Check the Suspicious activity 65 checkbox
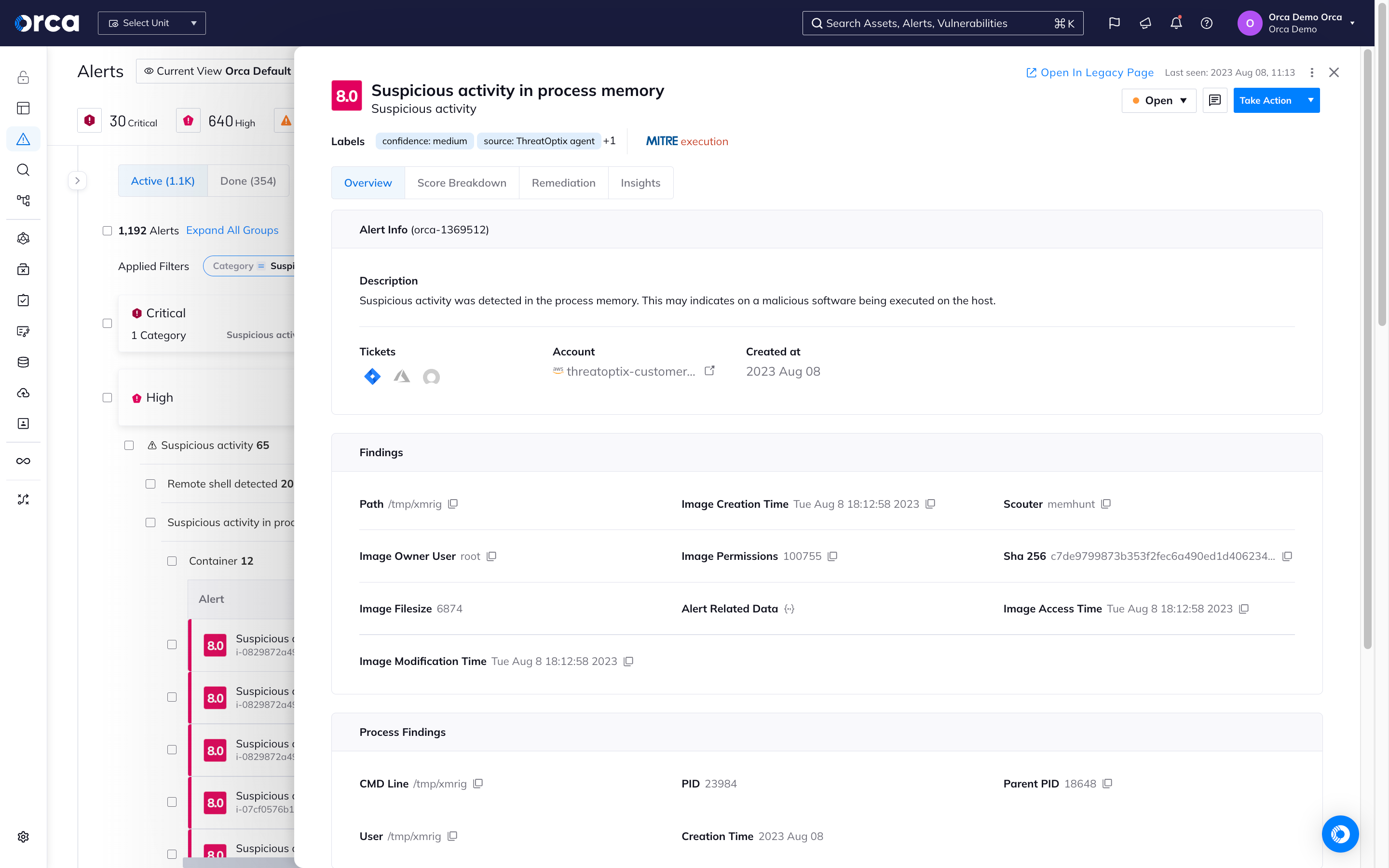This screenshot has width=1389, height=868. [129, 445]
